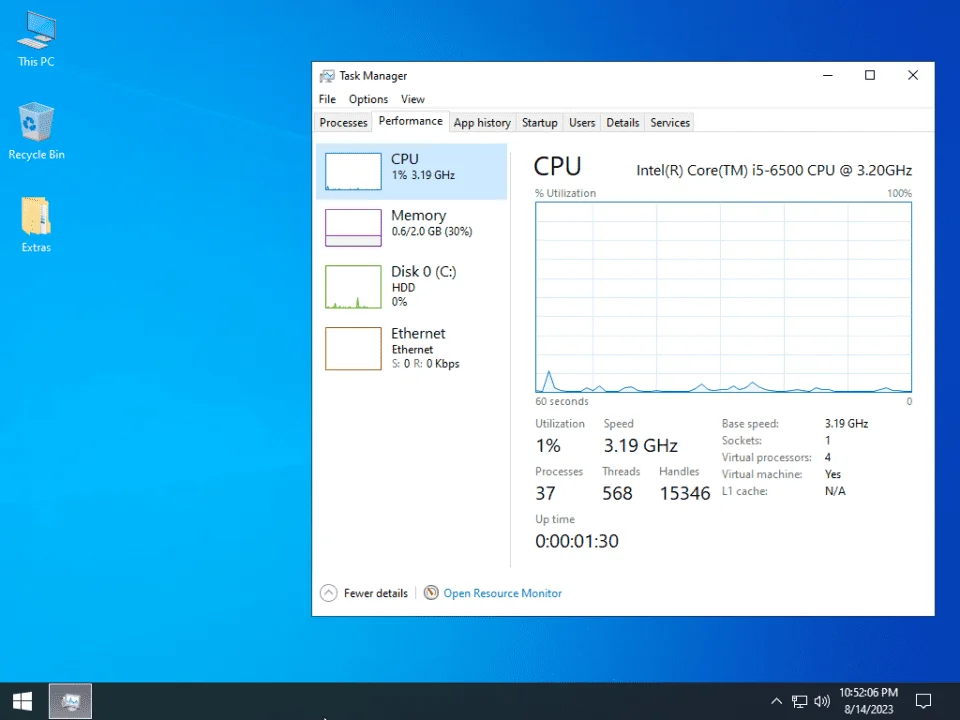Click the Task Manager title bar icon
Image resolution: width=960 pixels, height=720 pixels.
pyautogui.click(x=327, y=76)
